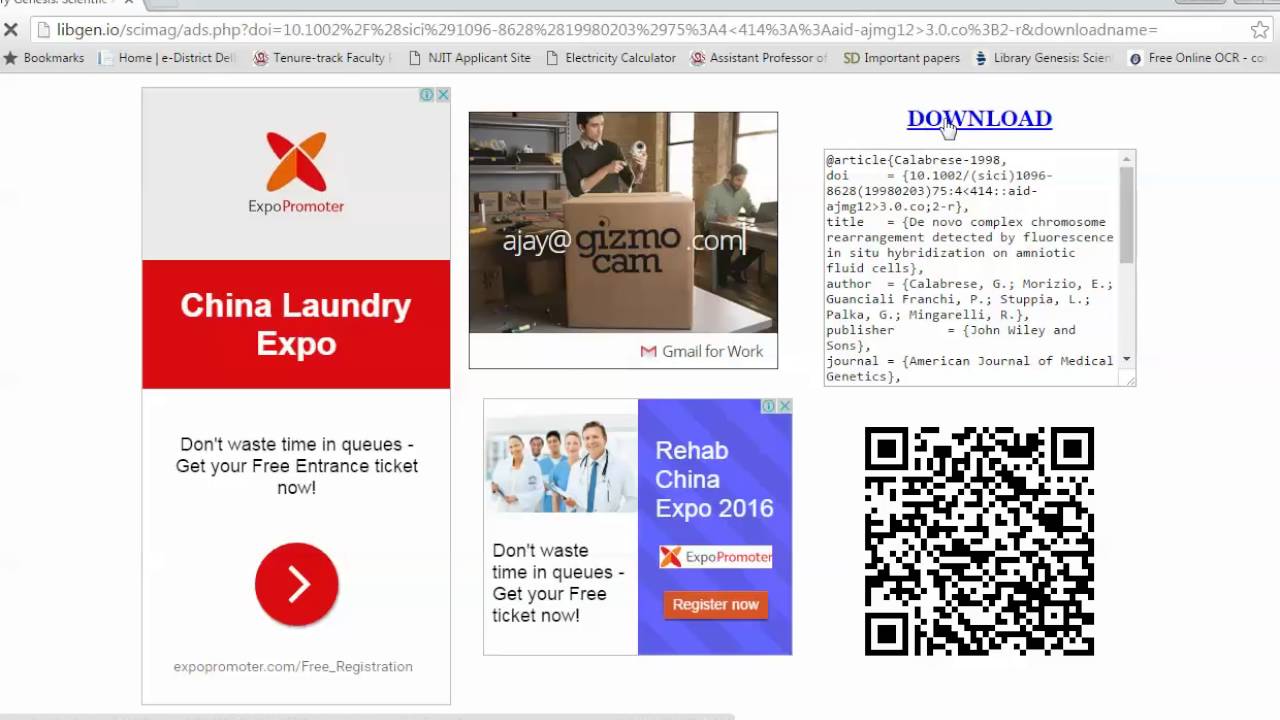Click the Gmail for Work ad video
The image size is (1280, 720).
[x=623, y=222]
